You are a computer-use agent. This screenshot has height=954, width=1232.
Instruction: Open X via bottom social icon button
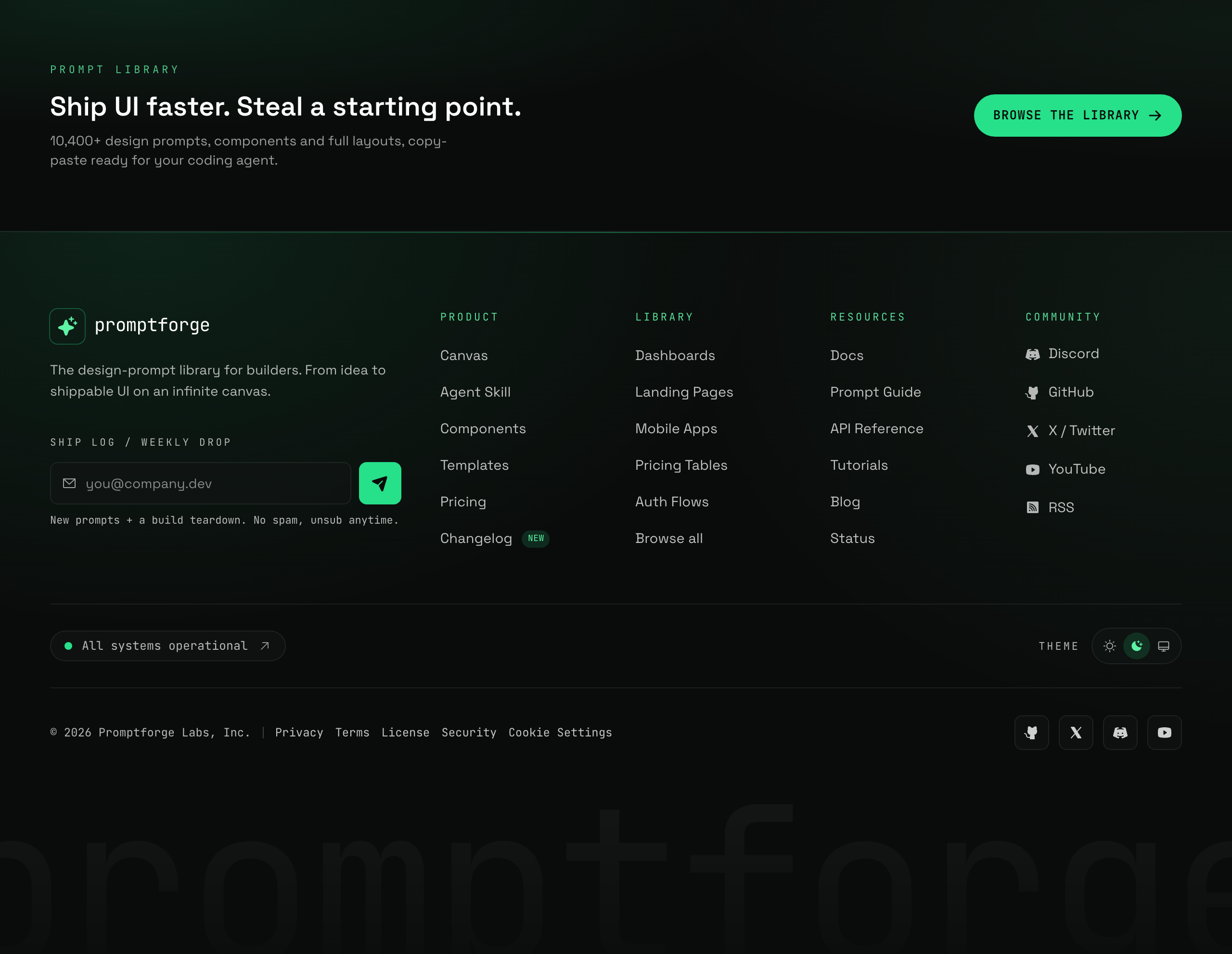pos(1076,732)
